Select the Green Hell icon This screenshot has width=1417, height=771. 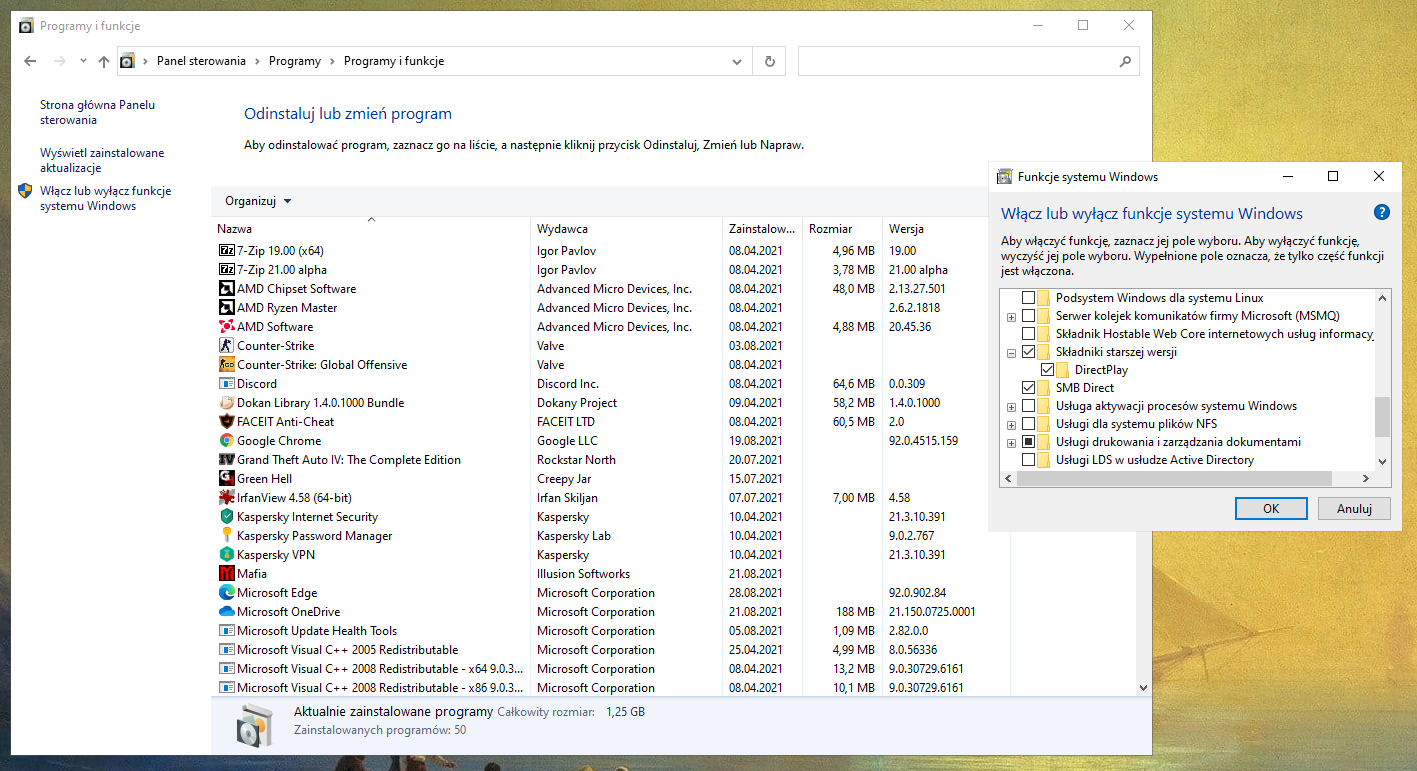[226, 479]
